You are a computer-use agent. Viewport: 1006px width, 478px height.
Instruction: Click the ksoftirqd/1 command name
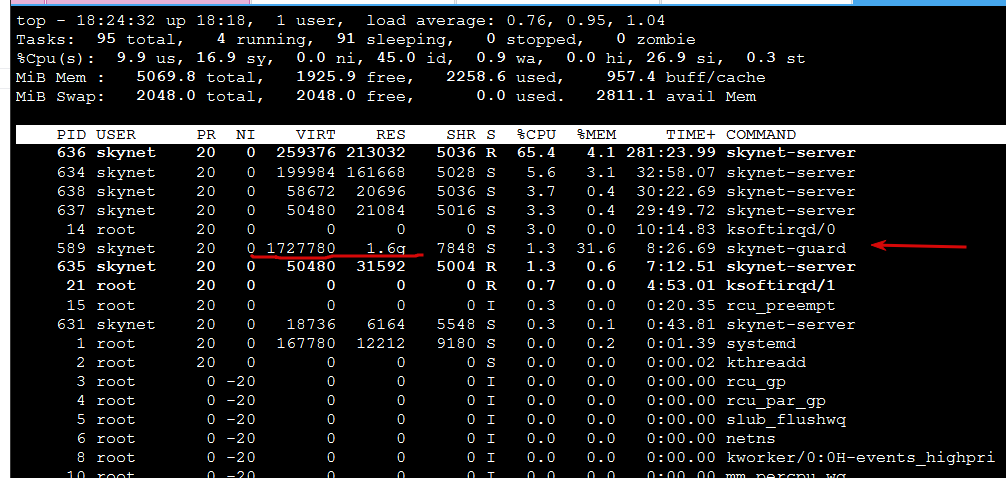coord(781,286)
